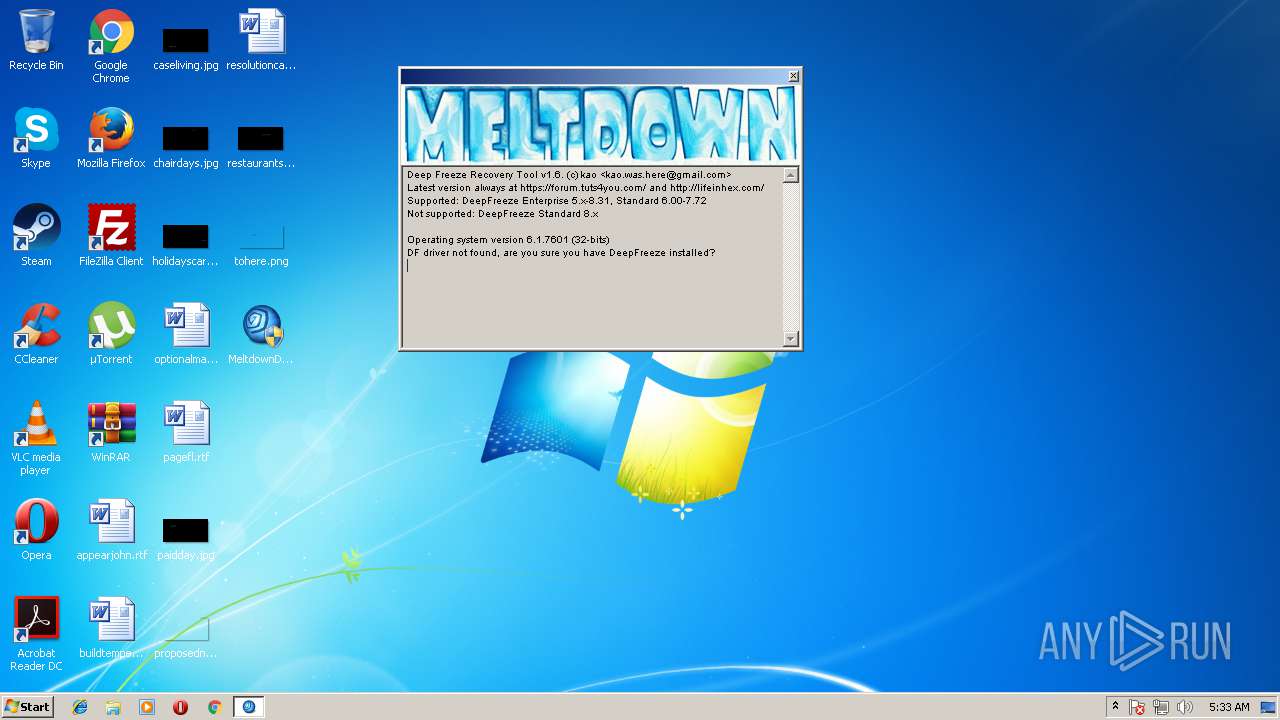Click the MELTDOWN banner image

[x=600, y=124]
